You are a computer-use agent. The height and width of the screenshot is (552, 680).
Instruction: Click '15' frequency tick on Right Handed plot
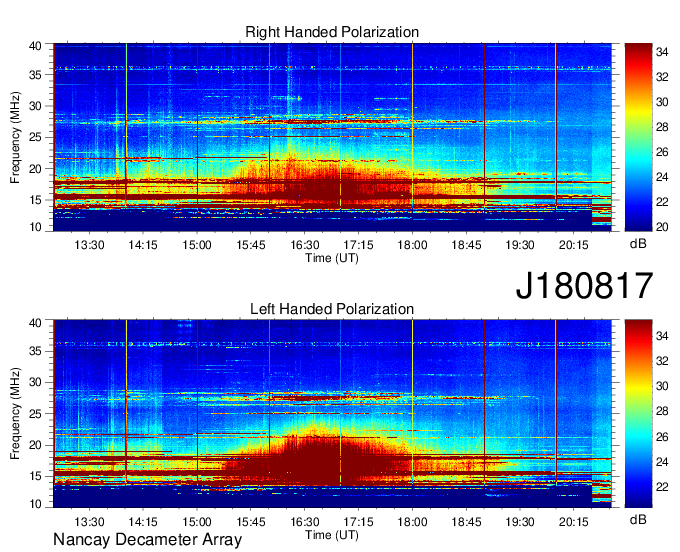point(36,200)
